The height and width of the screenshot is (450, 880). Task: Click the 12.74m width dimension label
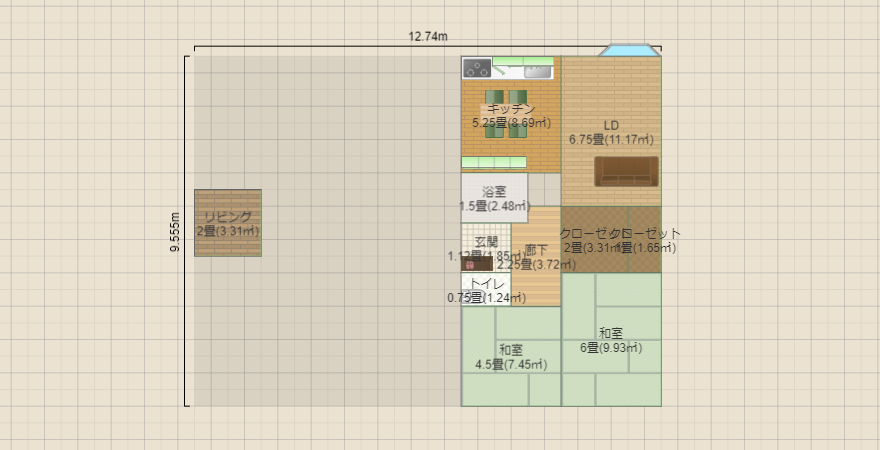pos(428,37)
